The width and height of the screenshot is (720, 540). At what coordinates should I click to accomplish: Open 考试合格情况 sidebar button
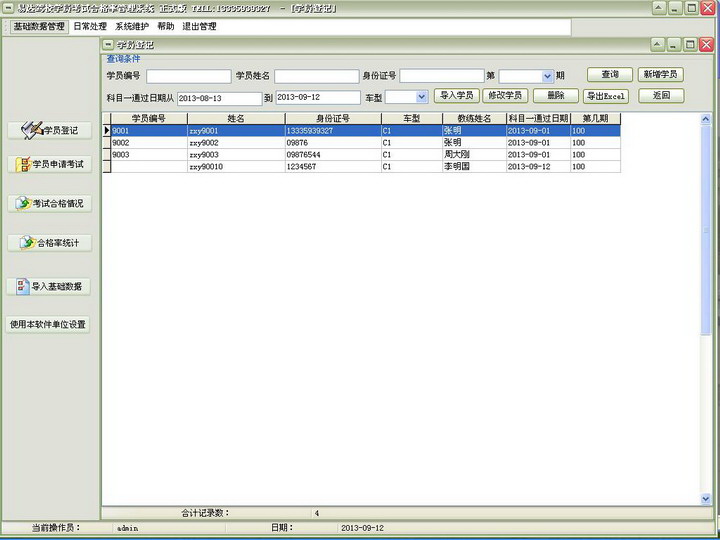click(x=50, y=203)
